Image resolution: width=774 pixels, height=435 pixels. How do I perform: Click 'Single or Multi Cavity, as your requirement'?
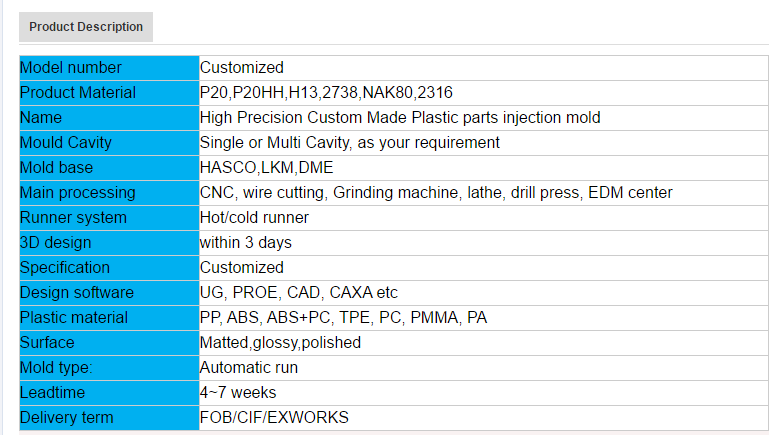click(x=349, y=143)
